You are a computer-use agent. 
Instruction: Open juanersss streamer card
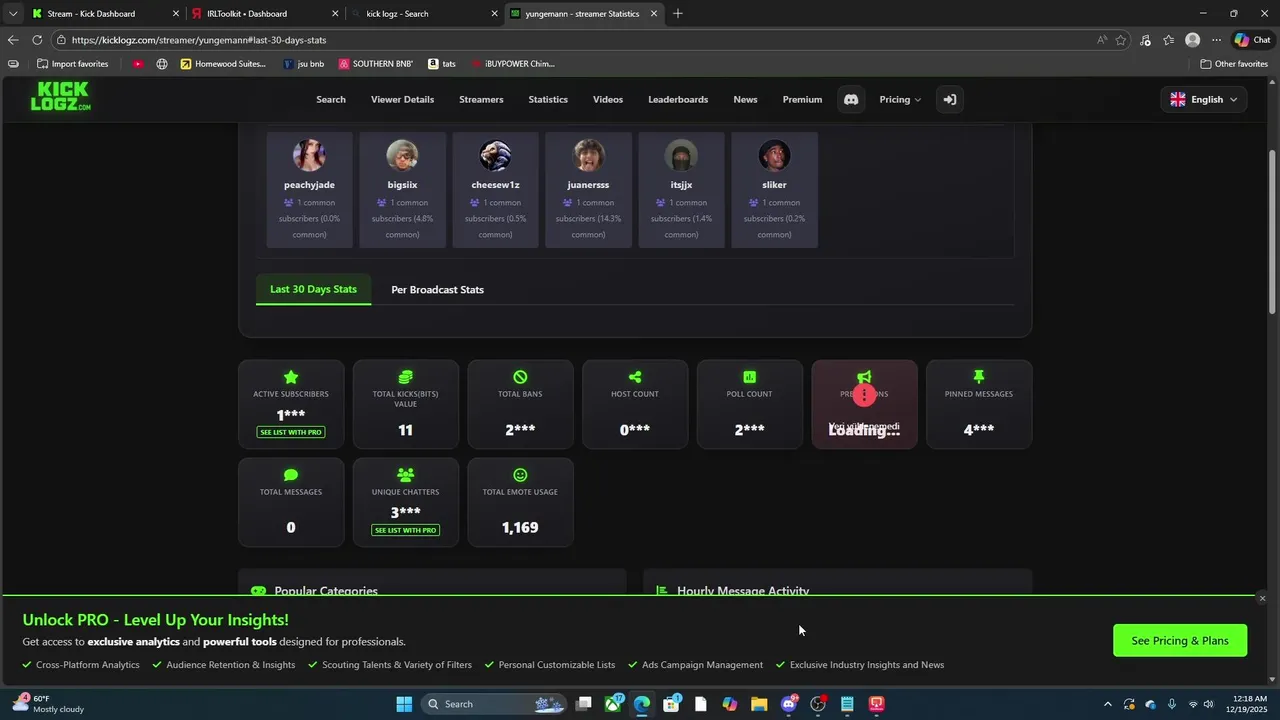pos(588,190)
